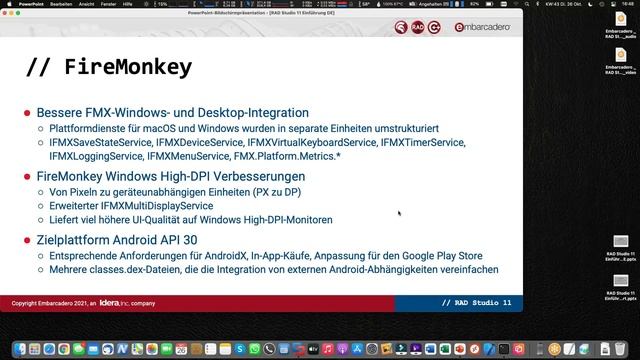The image size is (640, 360).
Task: Open the RAD Studio 11 Einführ...rt.pptx desktop file
Action: [x=621, y=287]
